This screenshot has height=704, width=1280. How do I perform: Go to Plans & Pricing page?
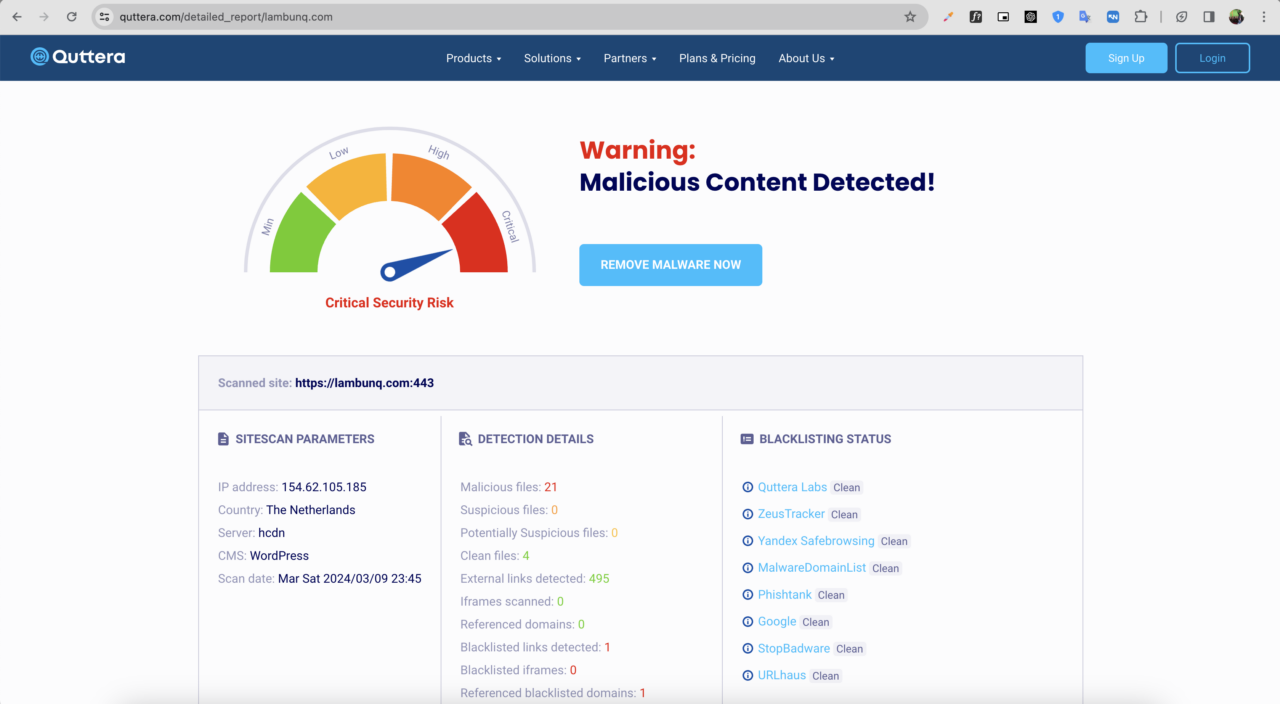pos(717,58)
